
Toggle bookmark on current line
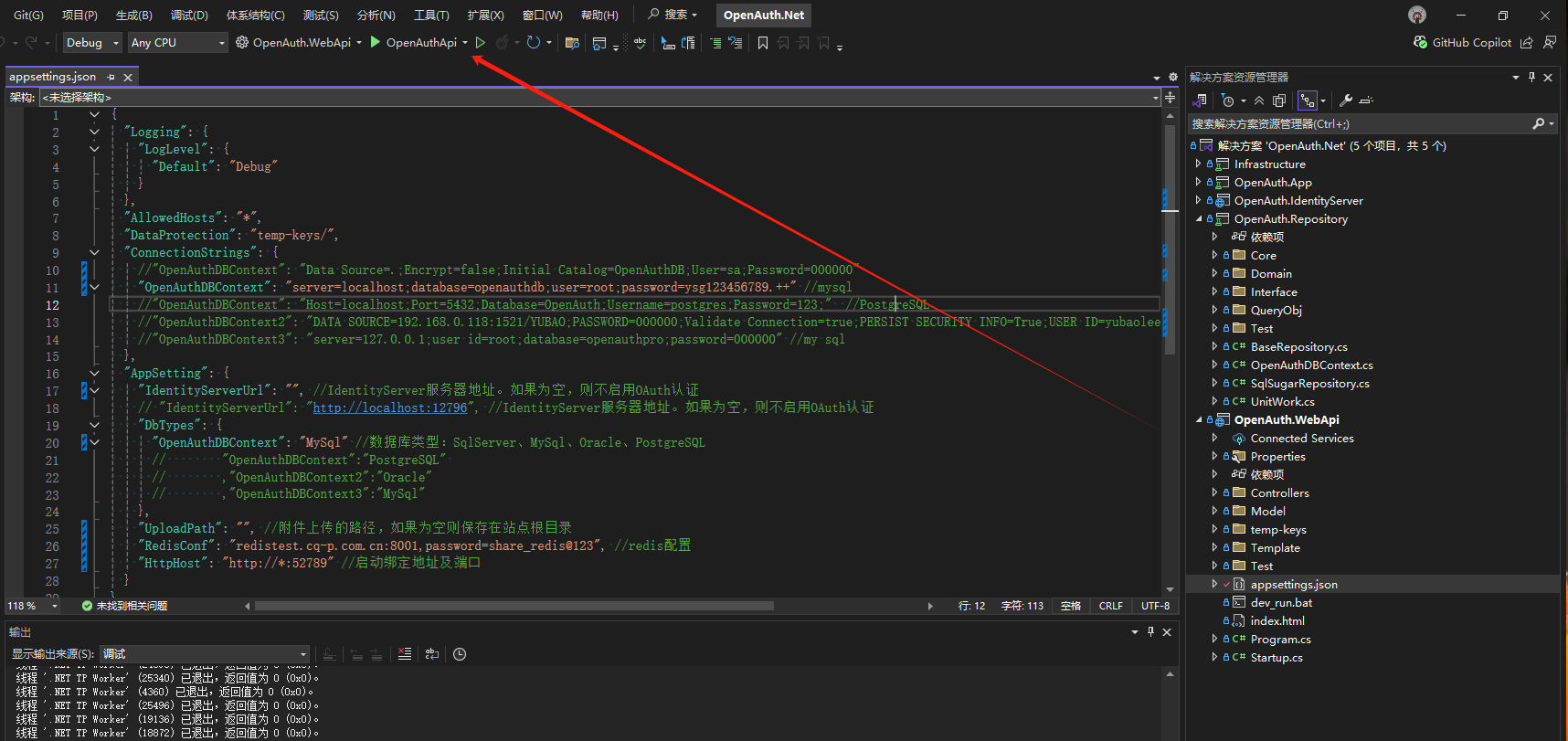pyautogui.click(x=763, y=43)
